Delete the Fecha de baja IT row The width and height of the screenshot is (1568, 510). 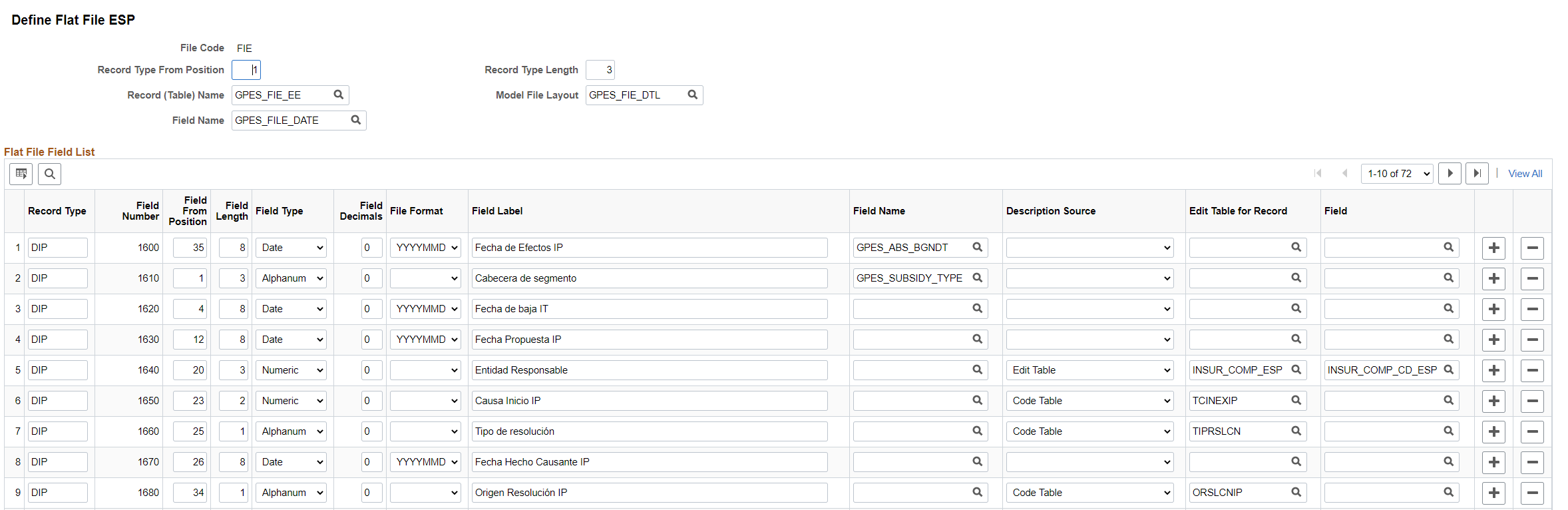pos(1532,309)
